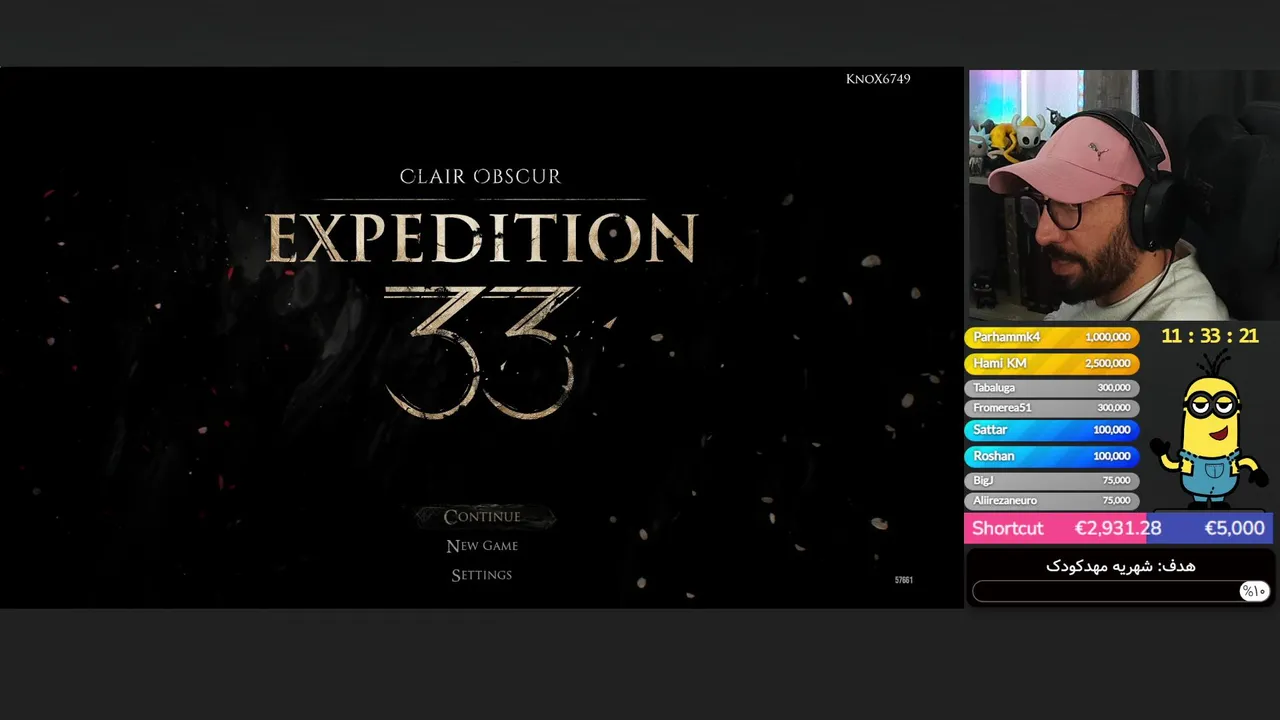
Task: Select Tabaluga donor row
Action: [1052, 388]
